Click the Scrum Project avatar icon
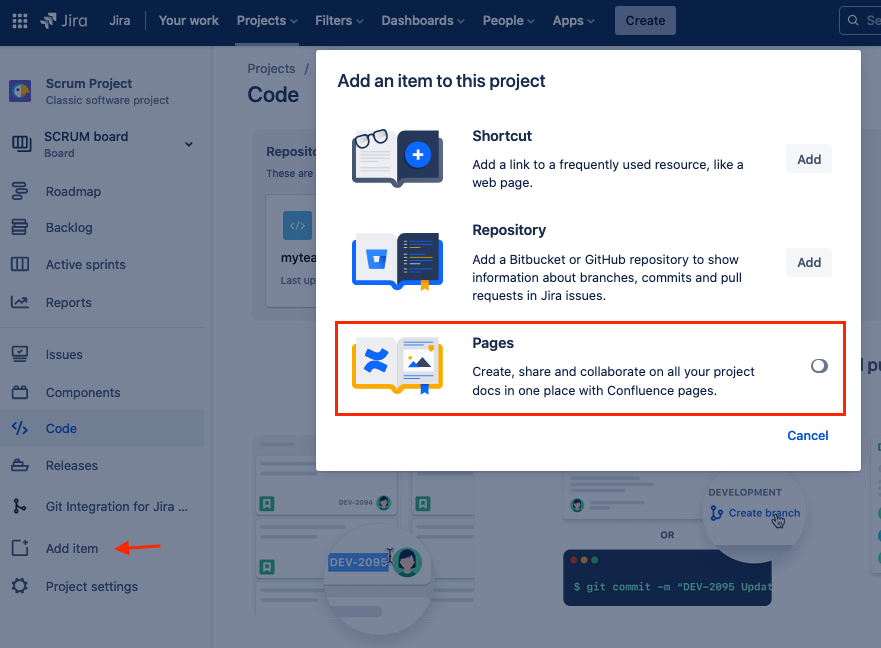The height and width of the screenshot is (648, 881). pyautogui.click(x=20, y=91)
